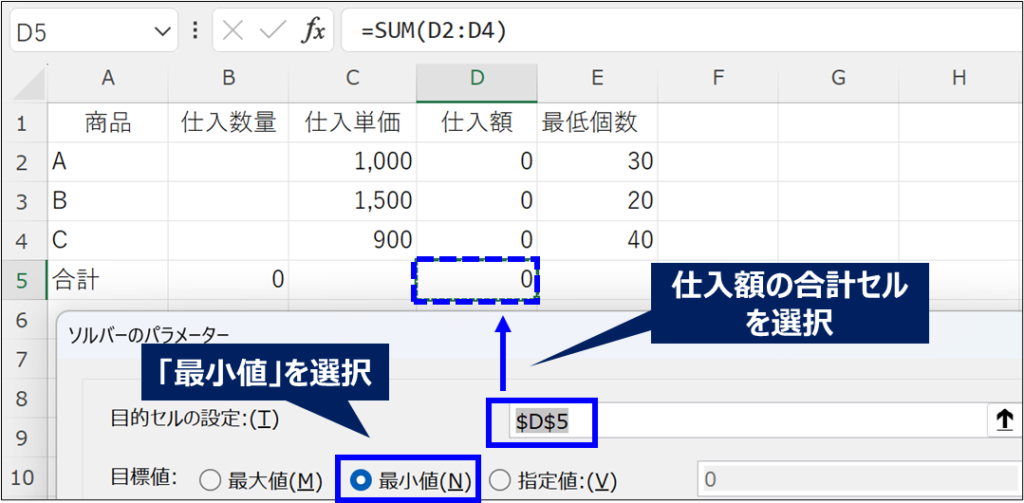Click the 目的セルの設定 field containing $D$5

pyautogui.click(x=740, y=422)
